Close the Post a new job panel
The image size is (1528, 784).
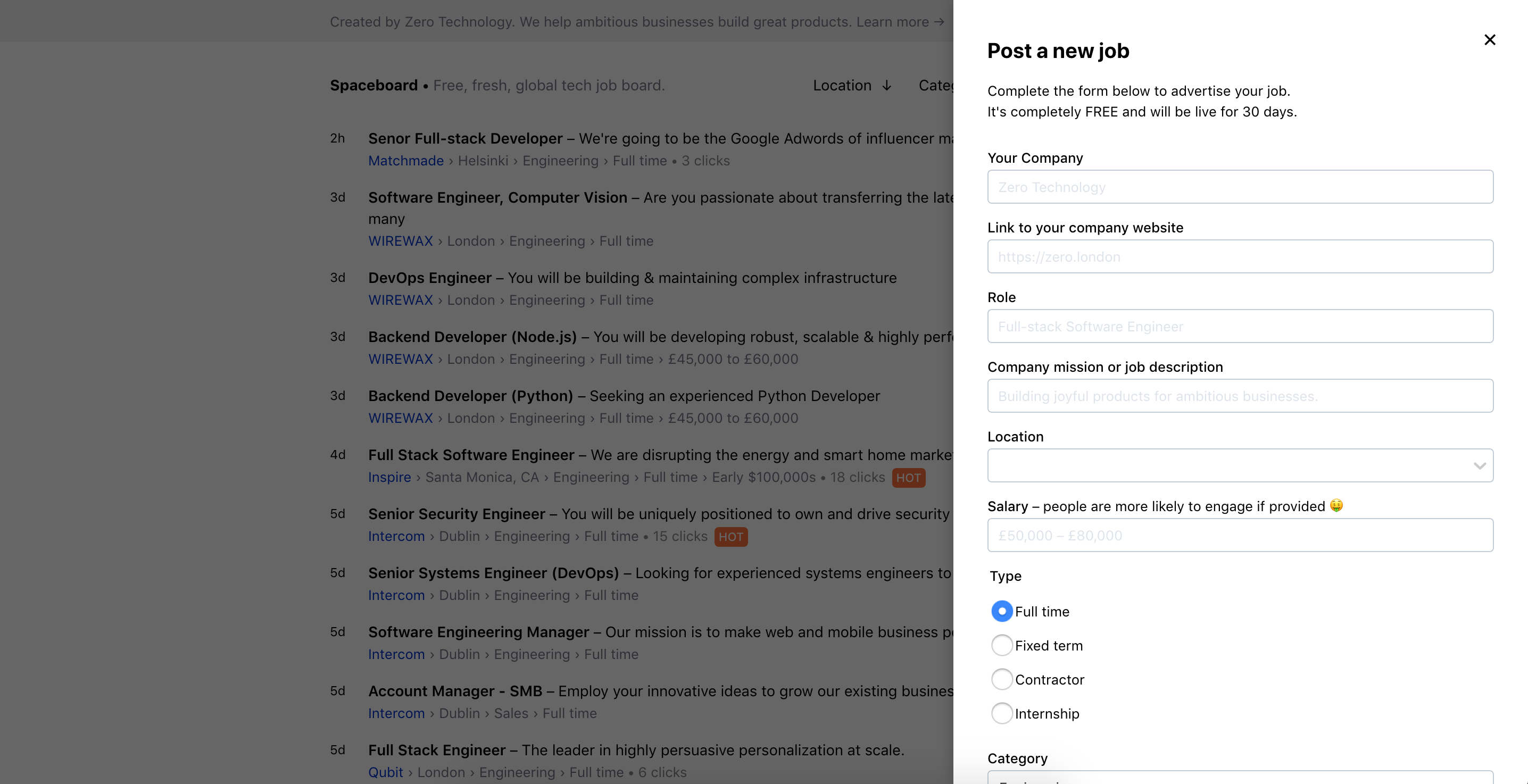coord(1490,40)
